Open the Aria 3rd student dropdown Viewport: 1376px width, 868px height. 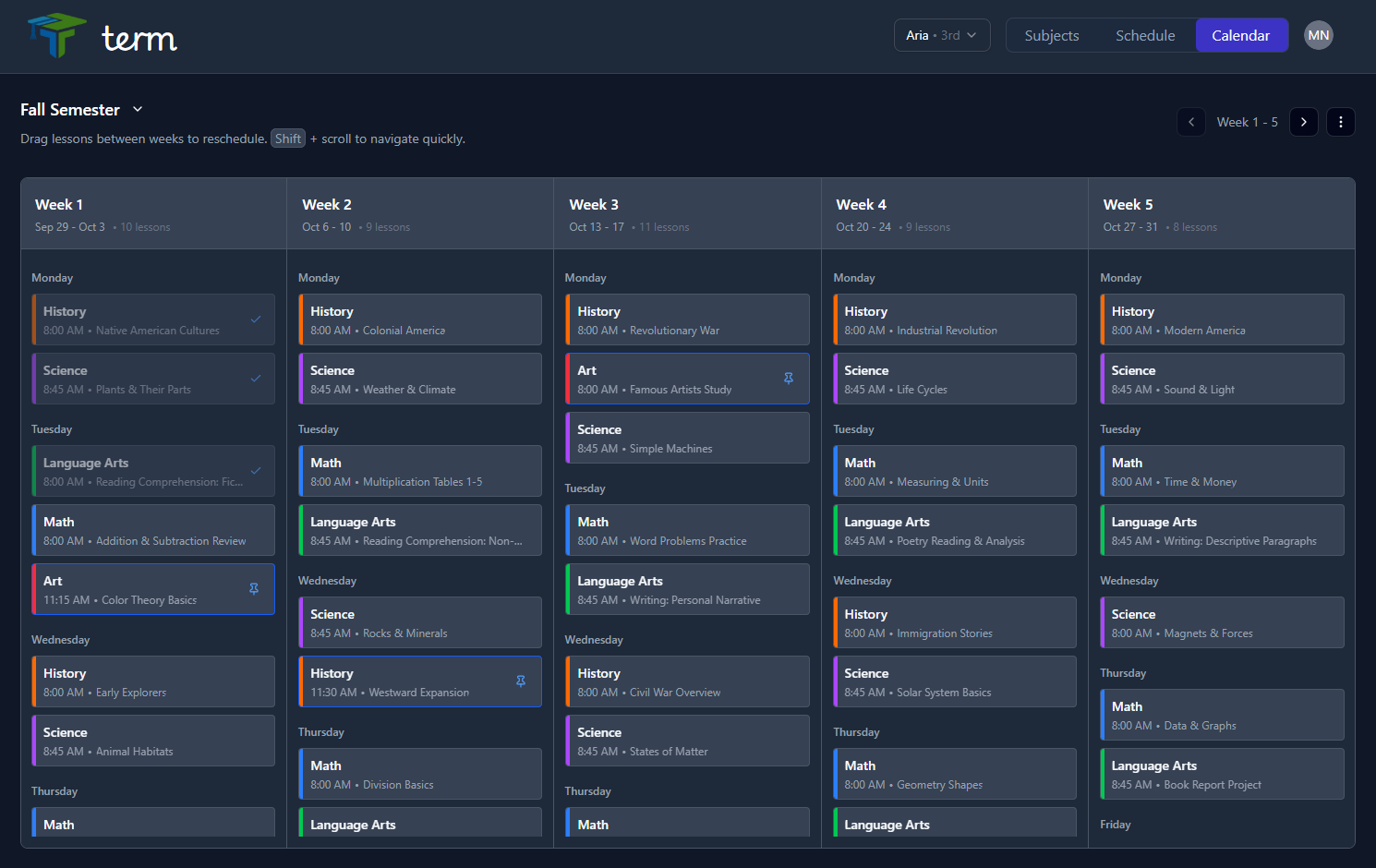(x=941, y=35)
